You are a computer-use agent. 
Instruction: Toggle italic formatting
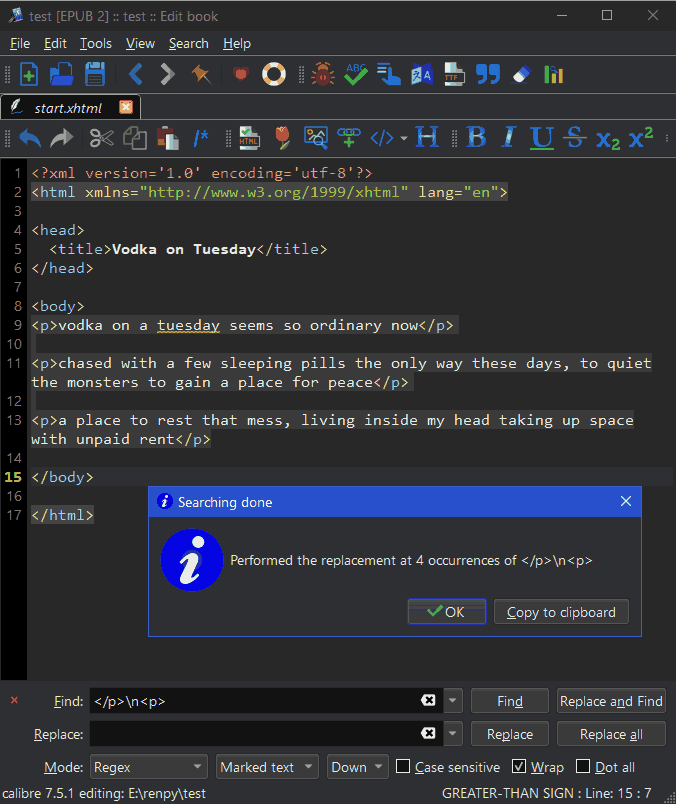[509, 137]
